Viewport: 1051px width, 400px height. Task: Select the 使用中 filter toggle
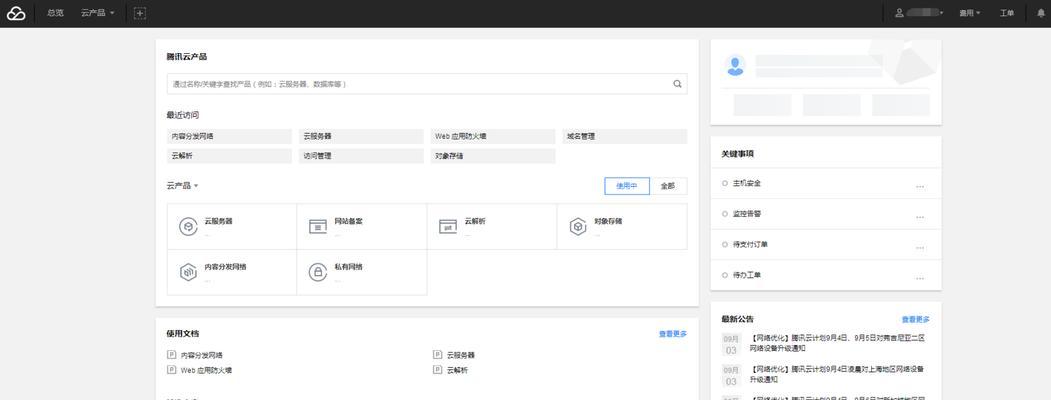coord(627,186)
